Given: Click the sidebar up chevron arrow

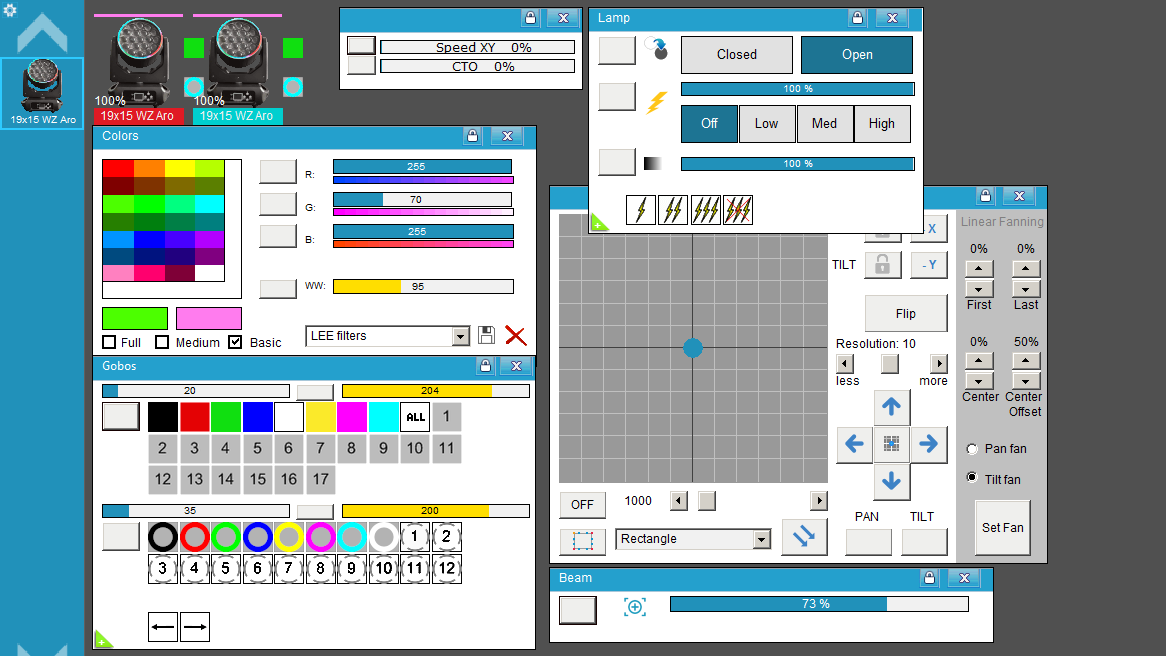Looking at the screenshot, I should tap(42, 33).
